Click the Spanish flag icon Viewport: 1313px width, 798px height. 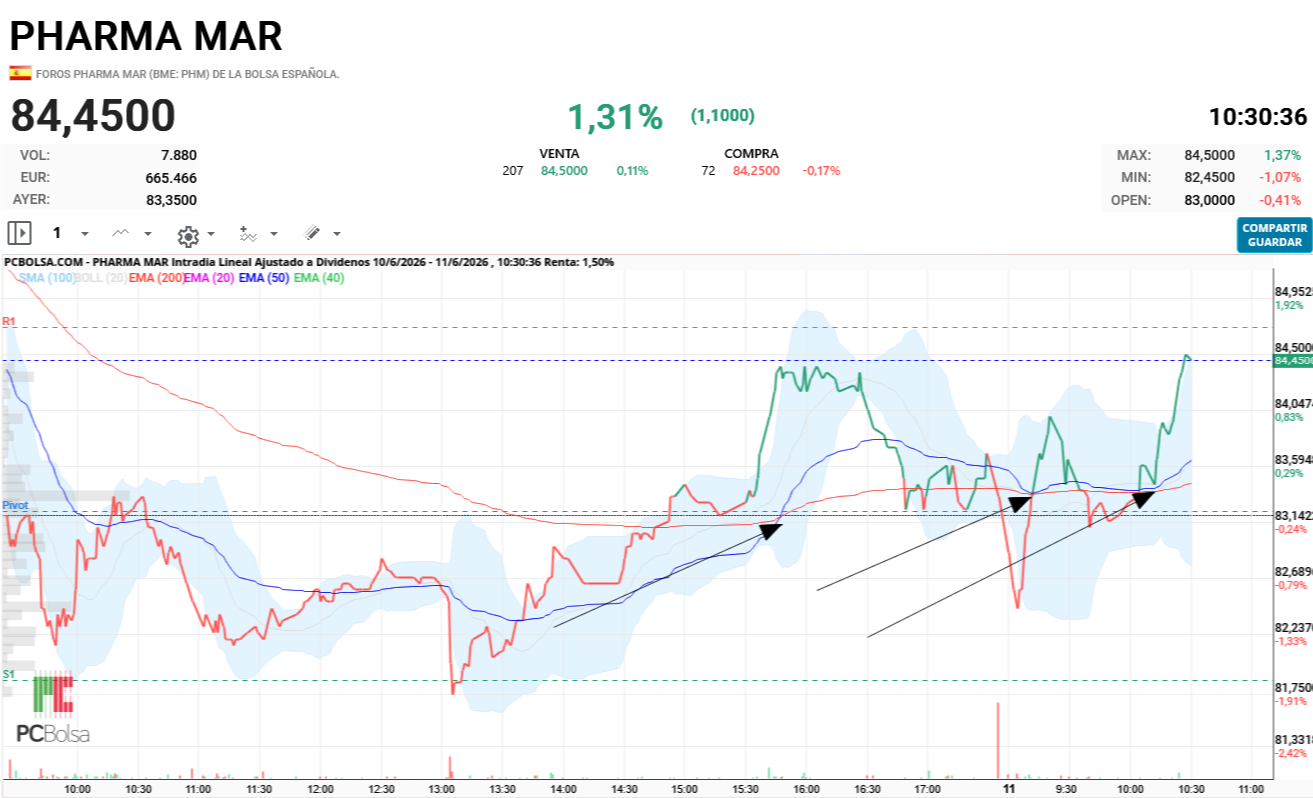(20, 73)
